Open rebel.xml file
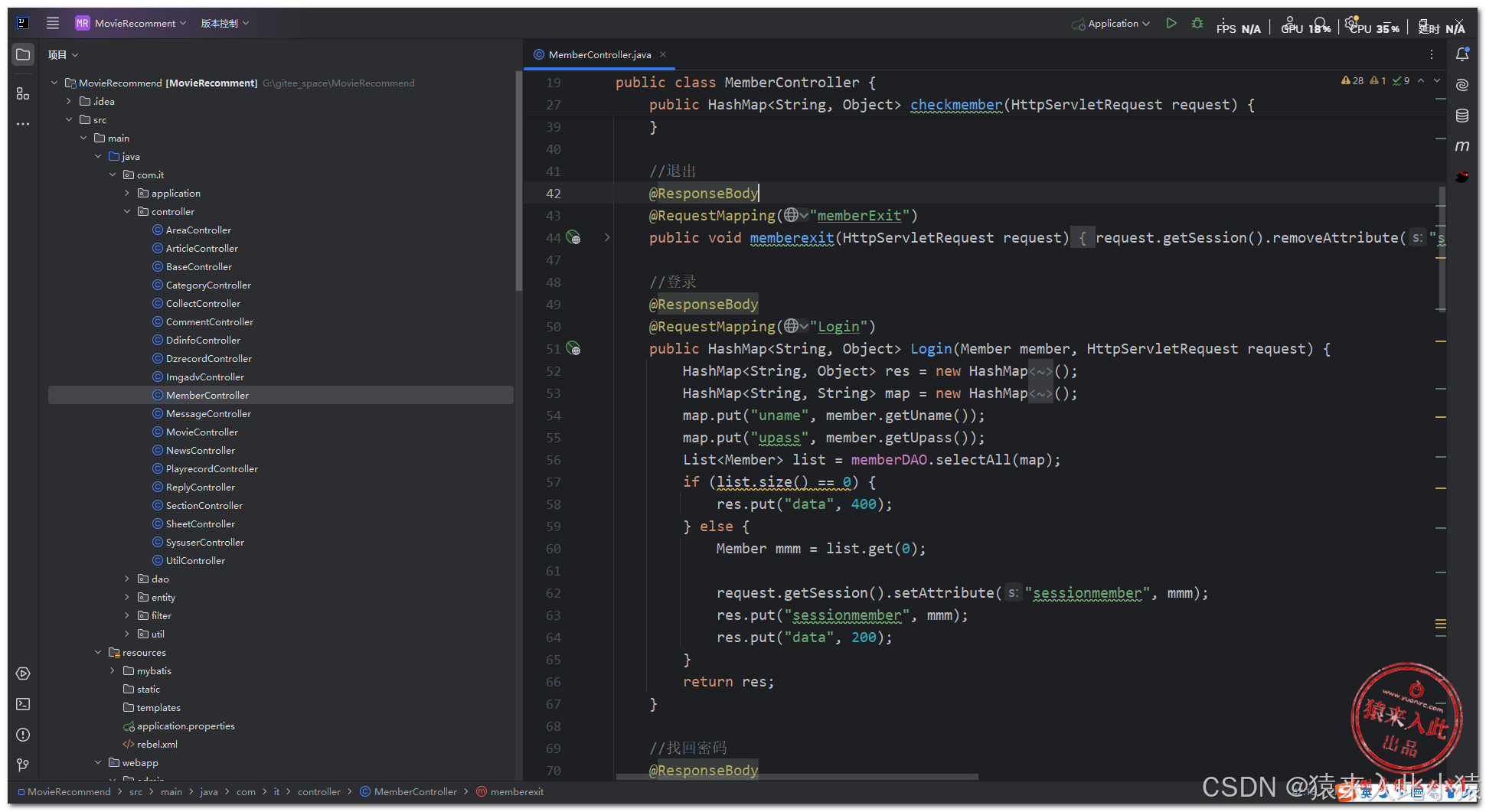 (x=157, y=744)
